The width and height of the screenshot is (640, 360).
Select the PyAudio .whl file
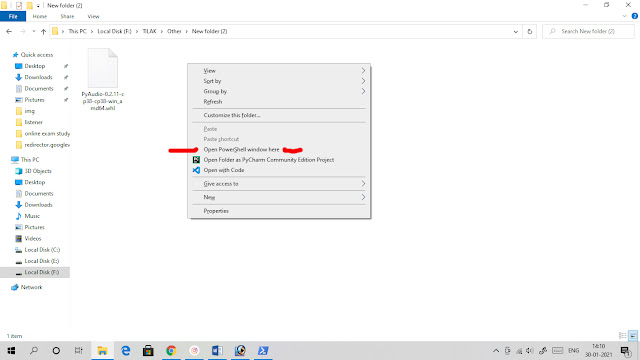103,79
